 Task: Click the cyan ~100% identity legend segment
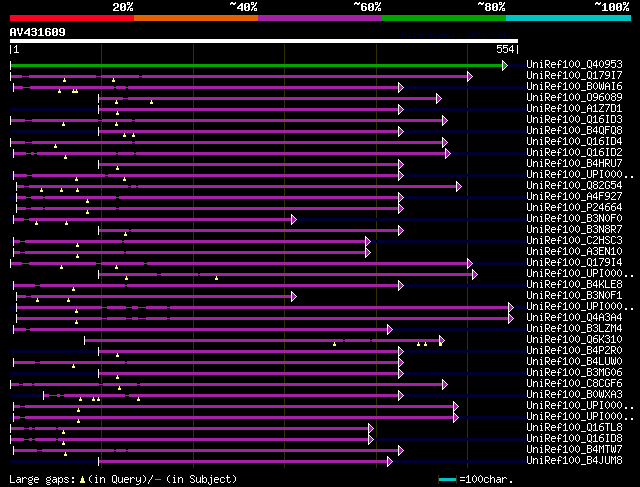pyautogui.click(x=569, y=18)
